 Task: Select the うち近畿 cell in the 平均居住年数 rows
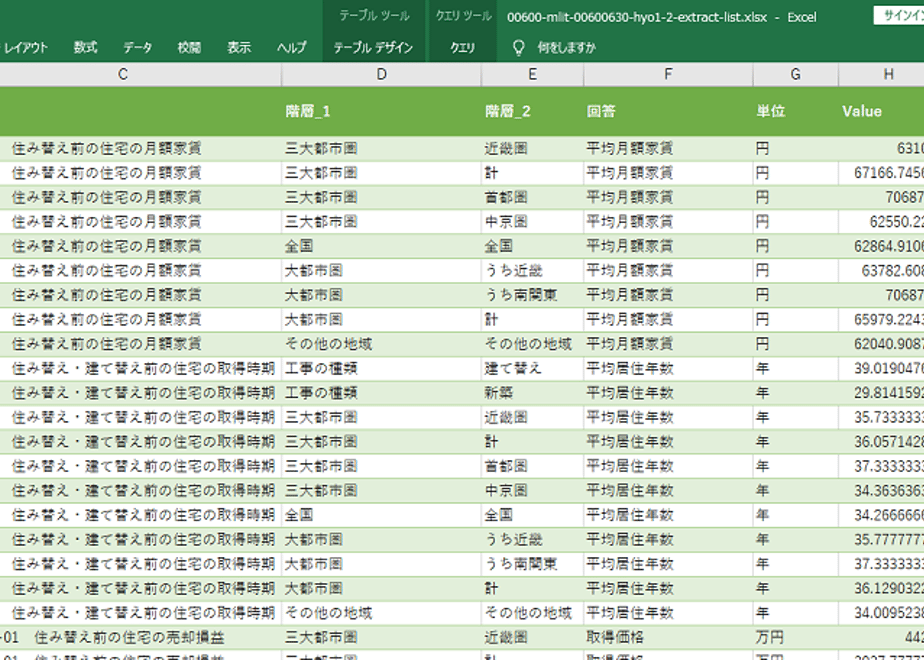point(532,540)
